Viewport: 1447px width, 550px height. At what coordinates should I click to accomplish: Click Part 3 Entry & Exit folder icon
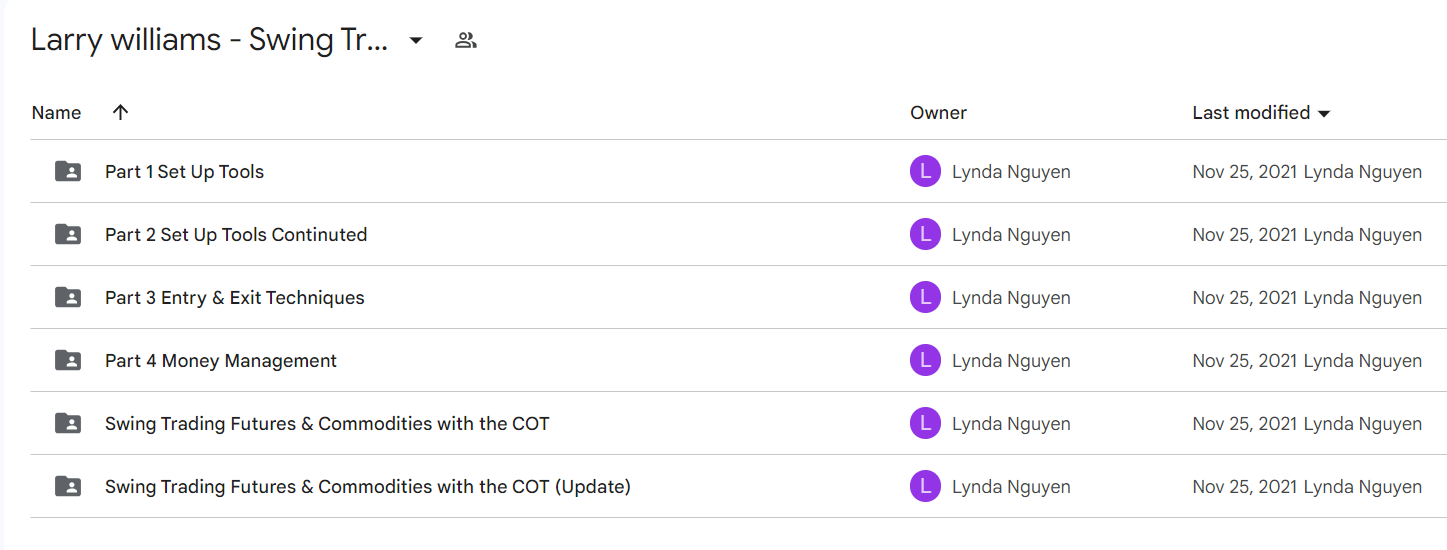pyautogui.click(x=68, y=297)
